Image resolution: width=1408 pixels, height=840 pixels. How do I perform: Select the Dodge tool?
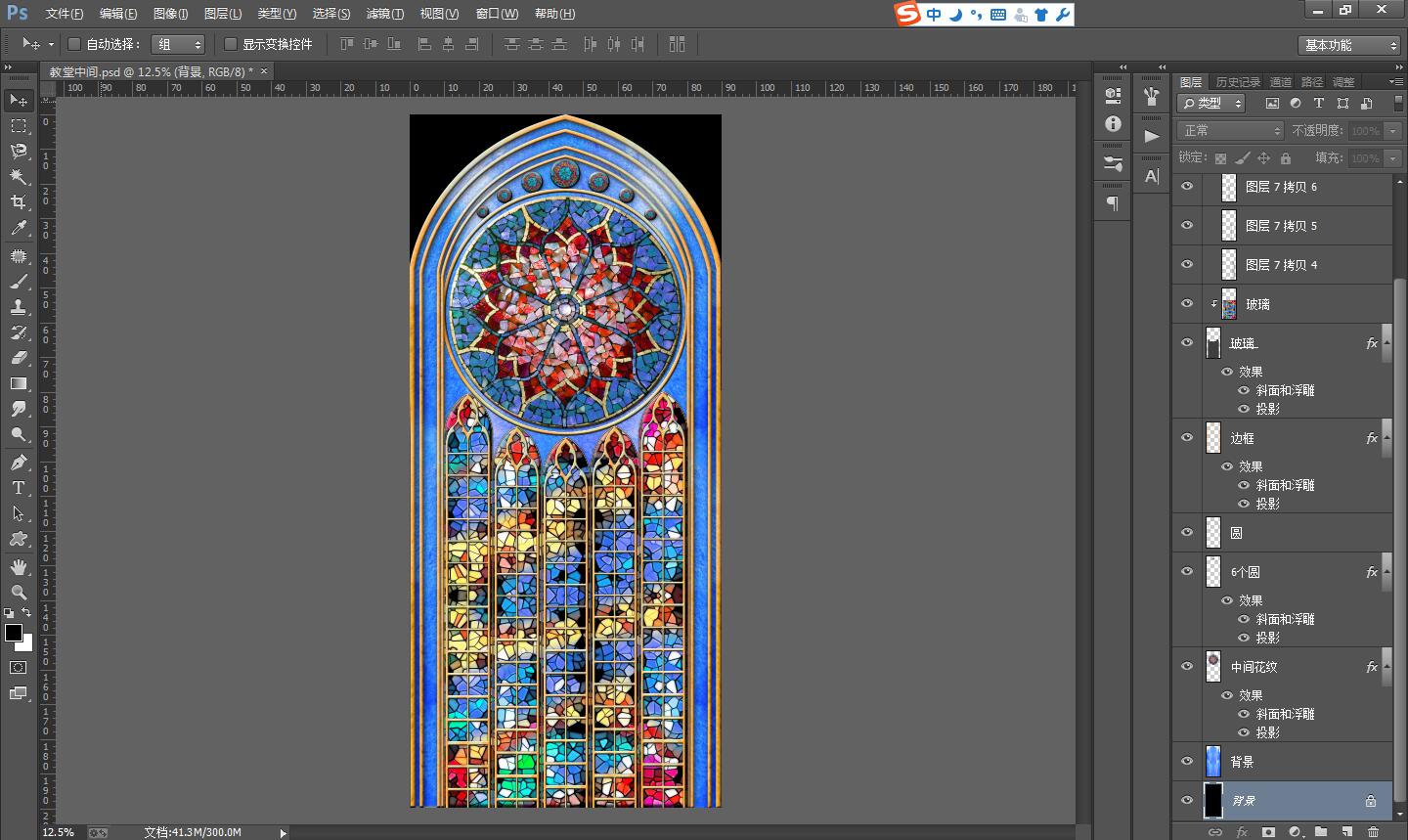[x=19, y=435]
